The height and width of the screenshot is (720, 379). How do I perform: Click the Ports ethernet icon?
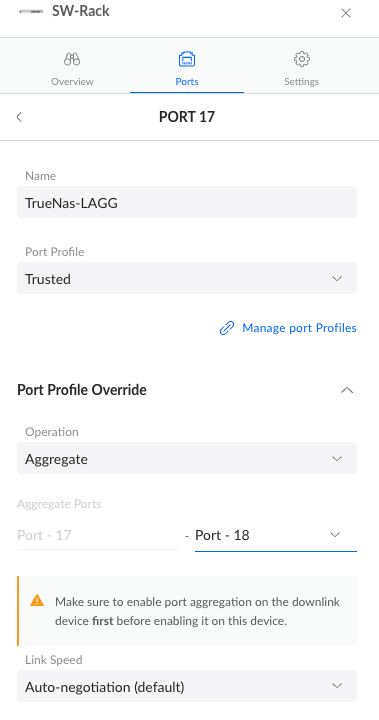point(187,59)
